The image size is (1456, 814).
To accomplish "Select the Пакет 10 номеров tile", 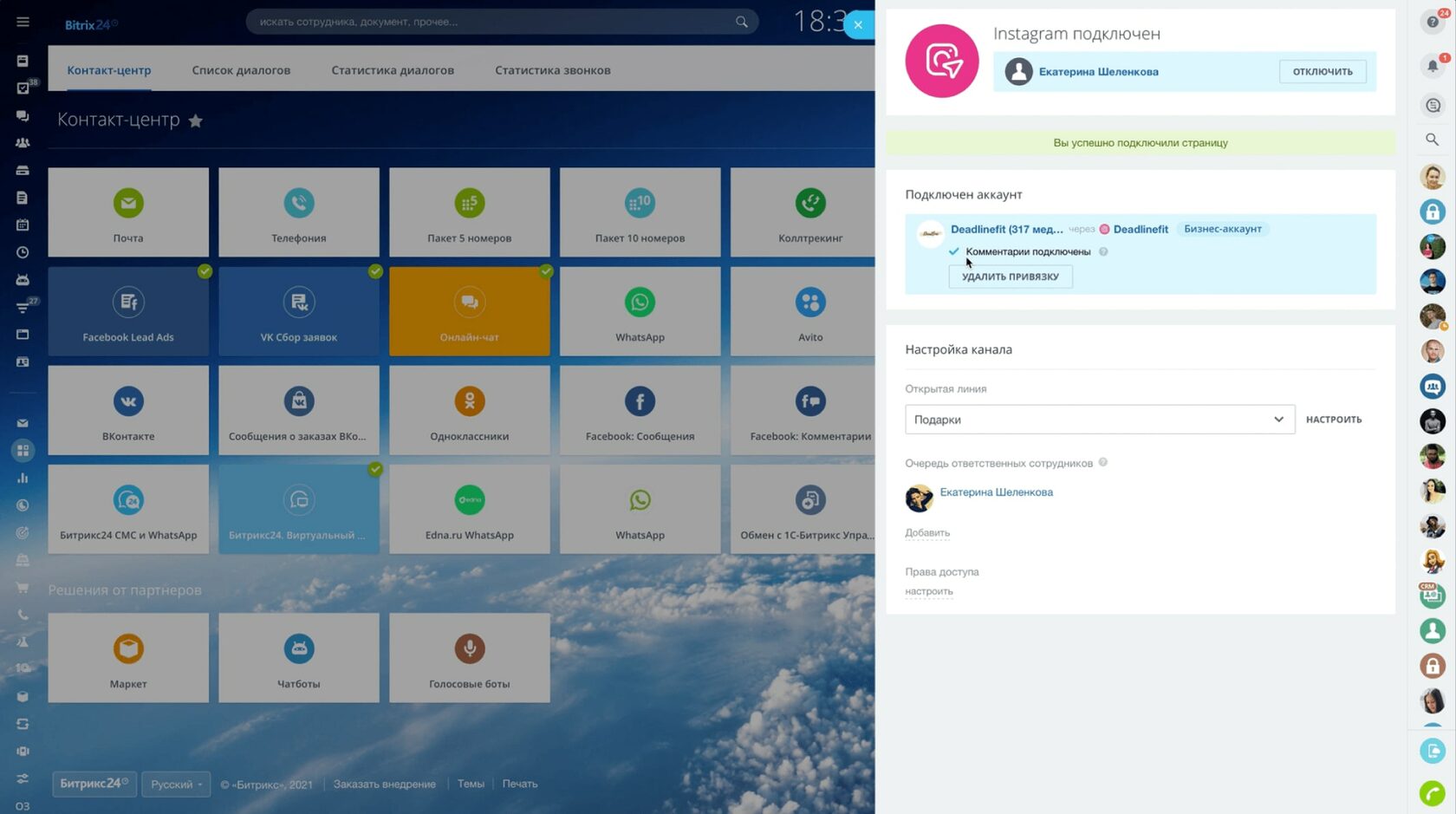I will tap(640, 212).
